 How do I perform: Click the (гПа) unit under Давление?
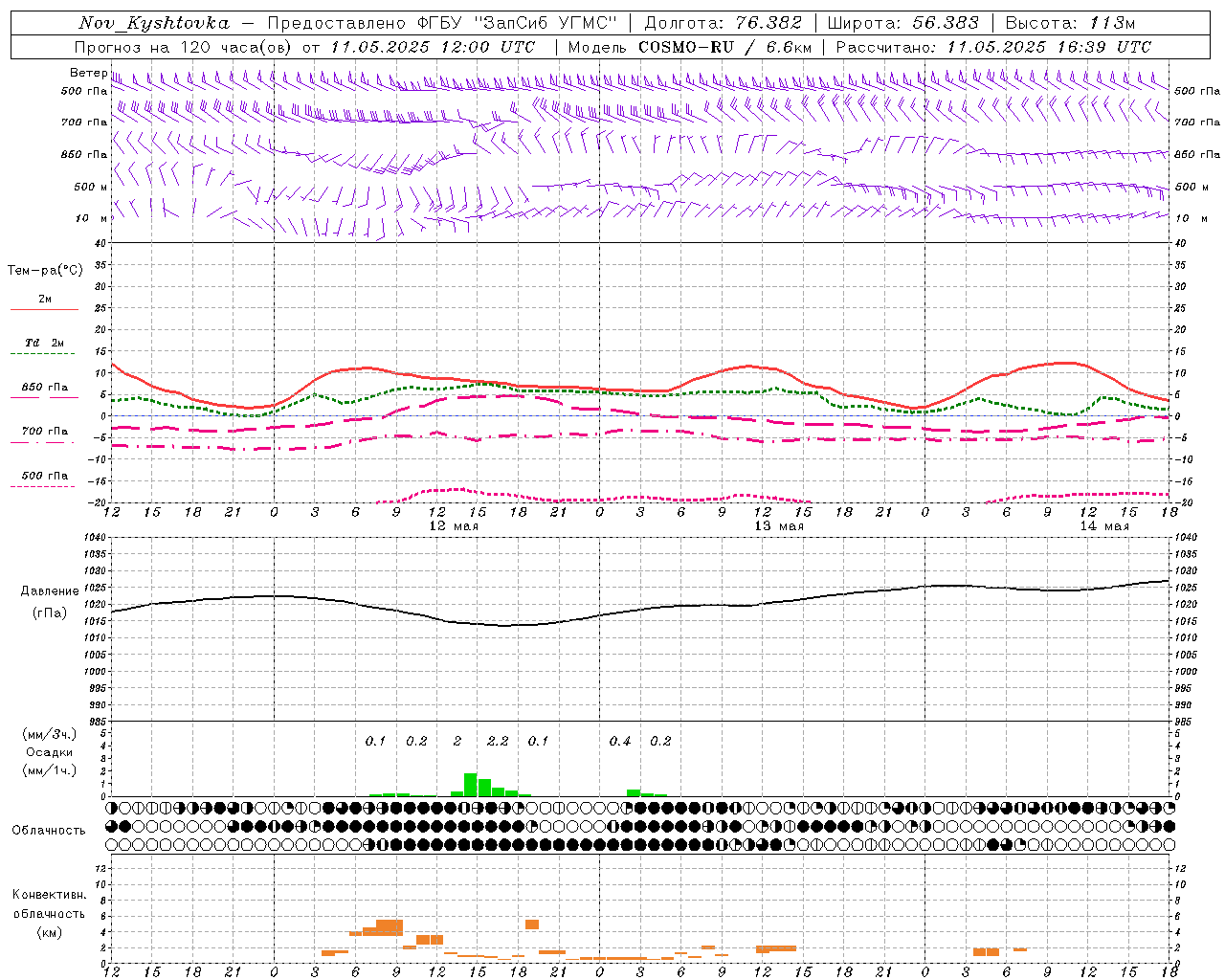50,613
